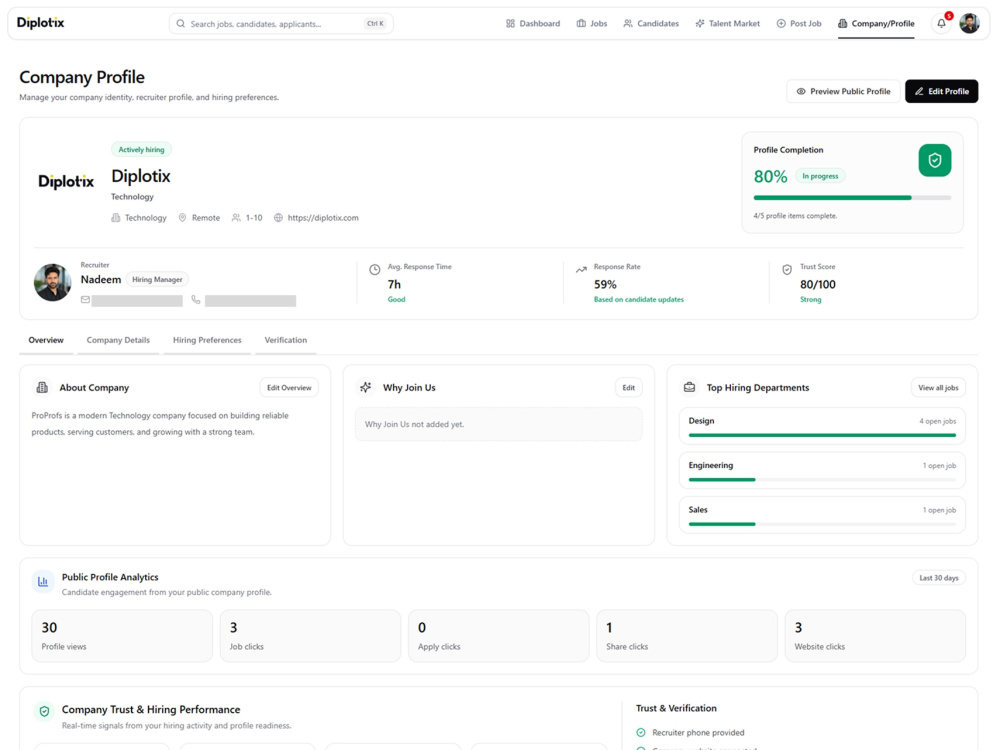Screen dimensions: 1000x750
Task: Click the Why Join Us sparkle icon
Action: point(365,387)
